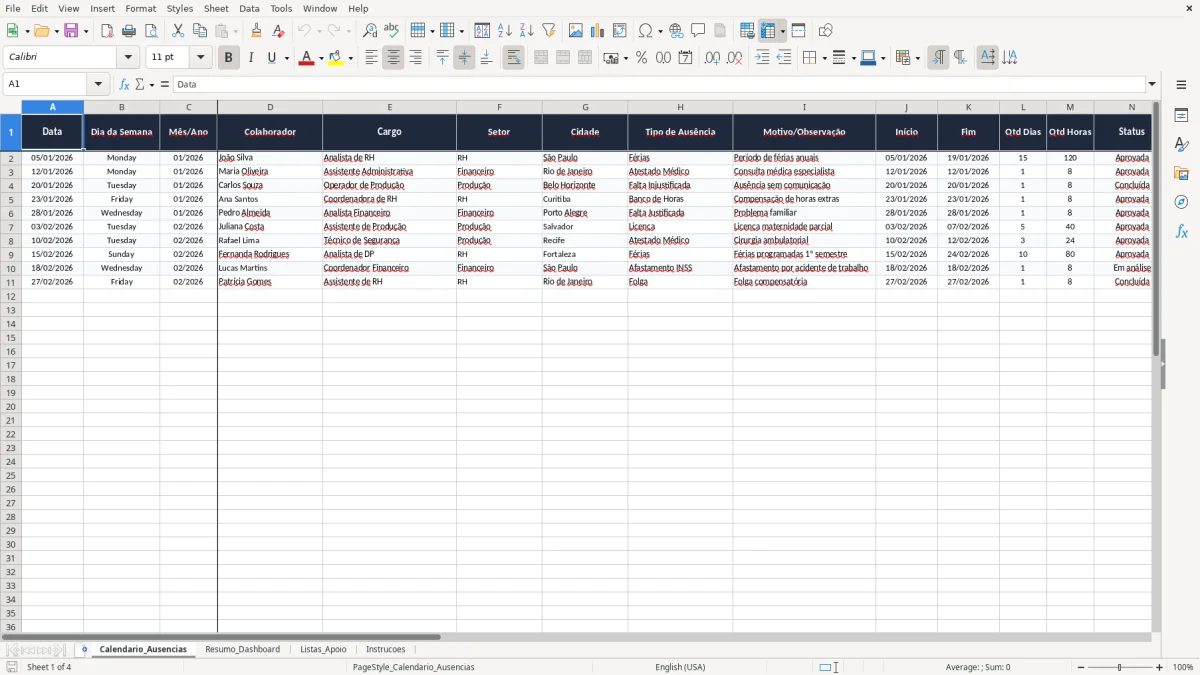The height and width of the screenshot is (675, 1200).
Task: Open Find & Replace icon
Action: point(370,31)
